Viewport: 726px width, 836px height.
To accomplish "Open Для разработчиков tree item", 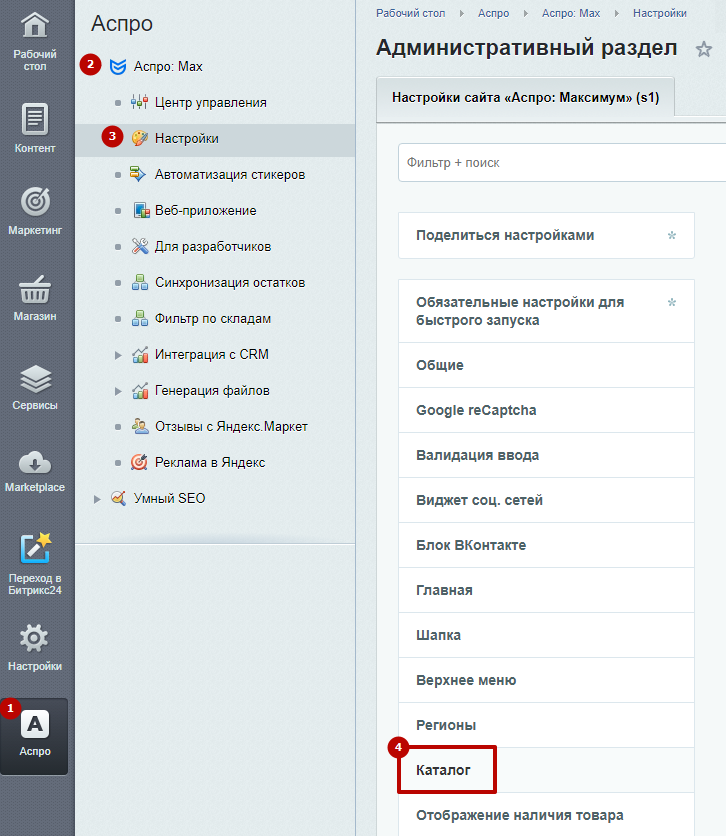I will [x=213, y=246].
